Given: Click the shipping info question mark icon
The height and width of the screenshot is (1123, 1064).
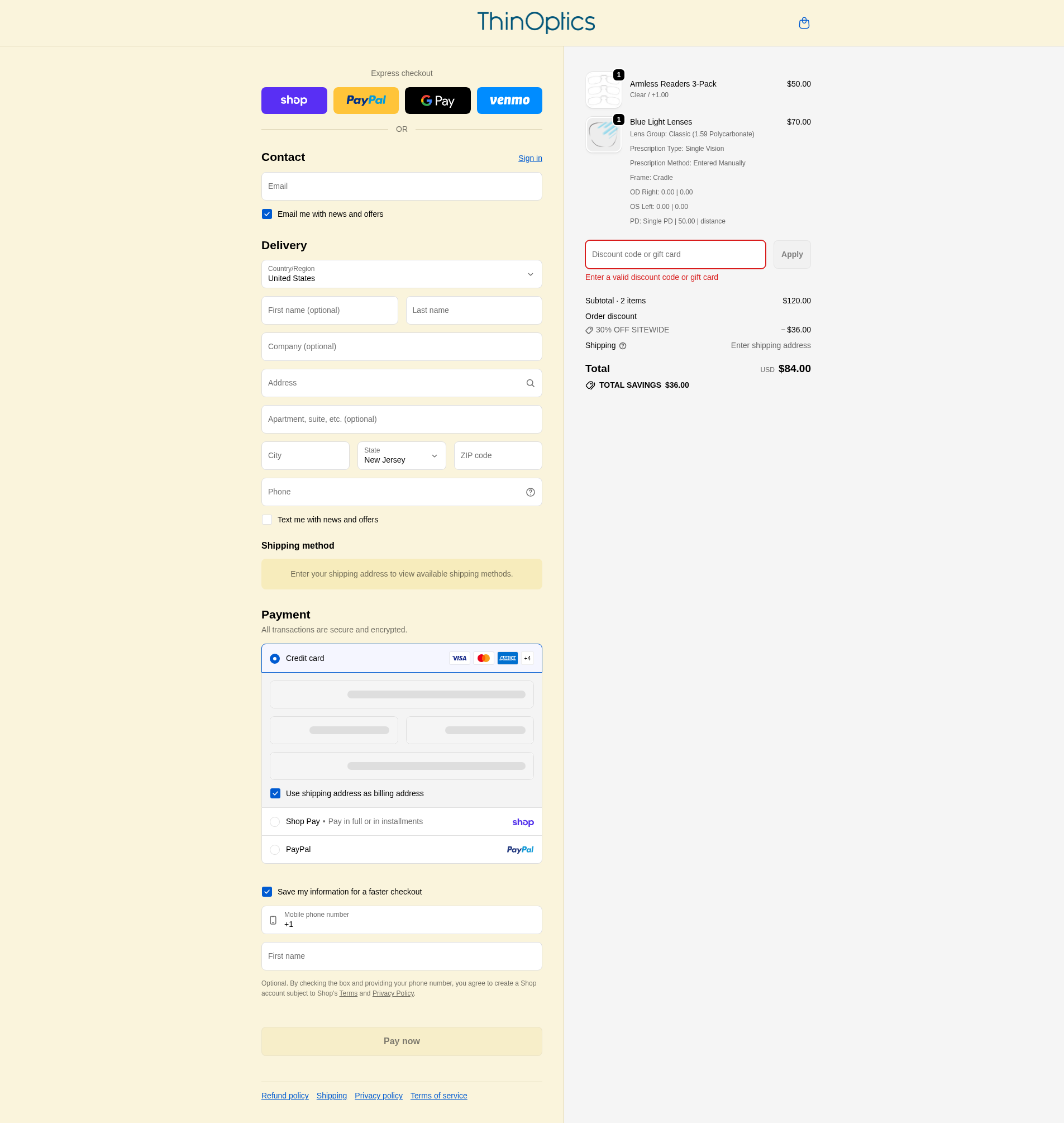Looking at the screenshot, I should tap(623, 346).
